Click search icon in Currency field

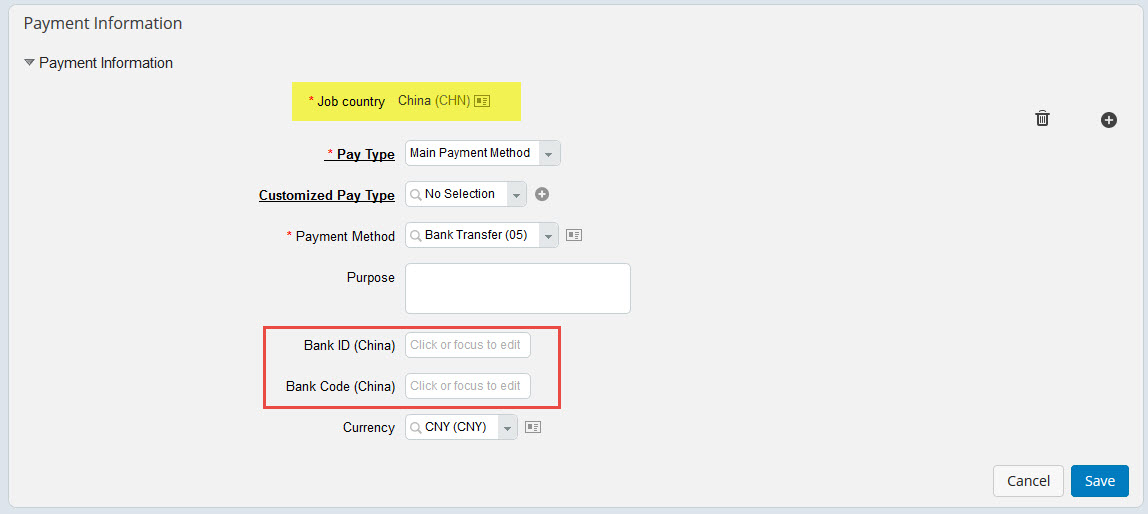pyautogui.click(x=416, y=427)
